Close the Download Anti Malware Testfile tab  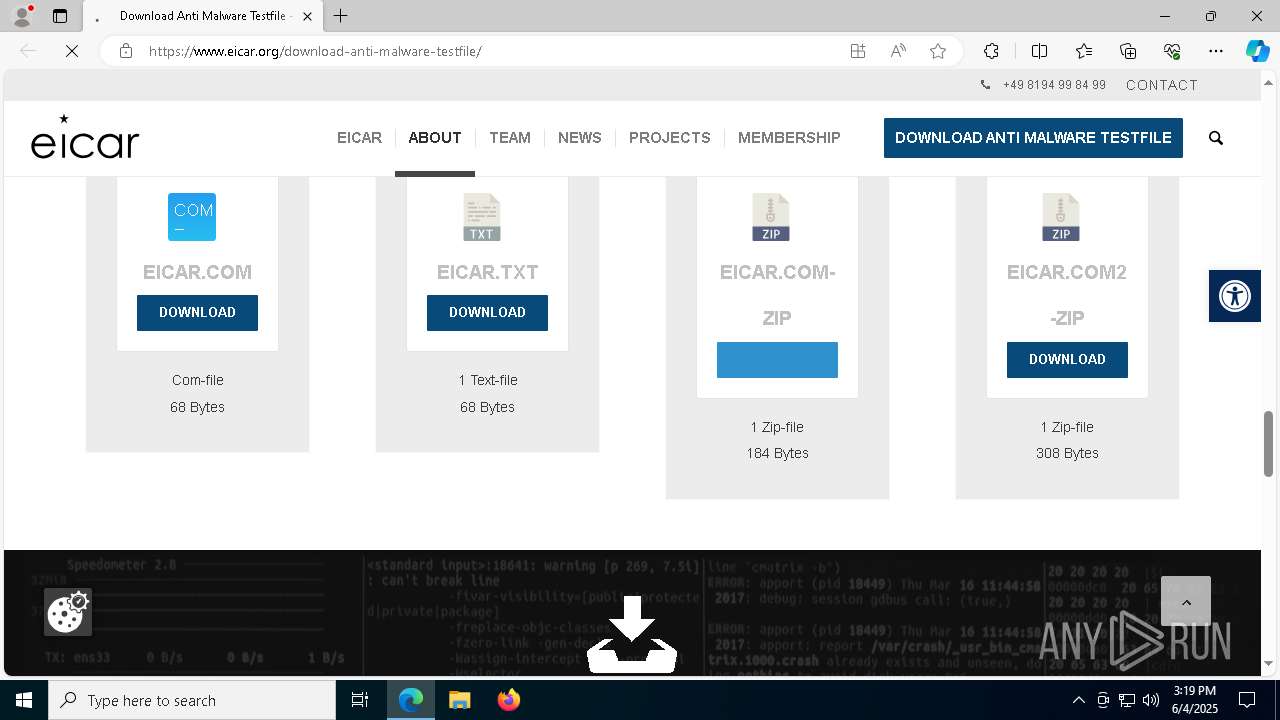pos(307,16)
